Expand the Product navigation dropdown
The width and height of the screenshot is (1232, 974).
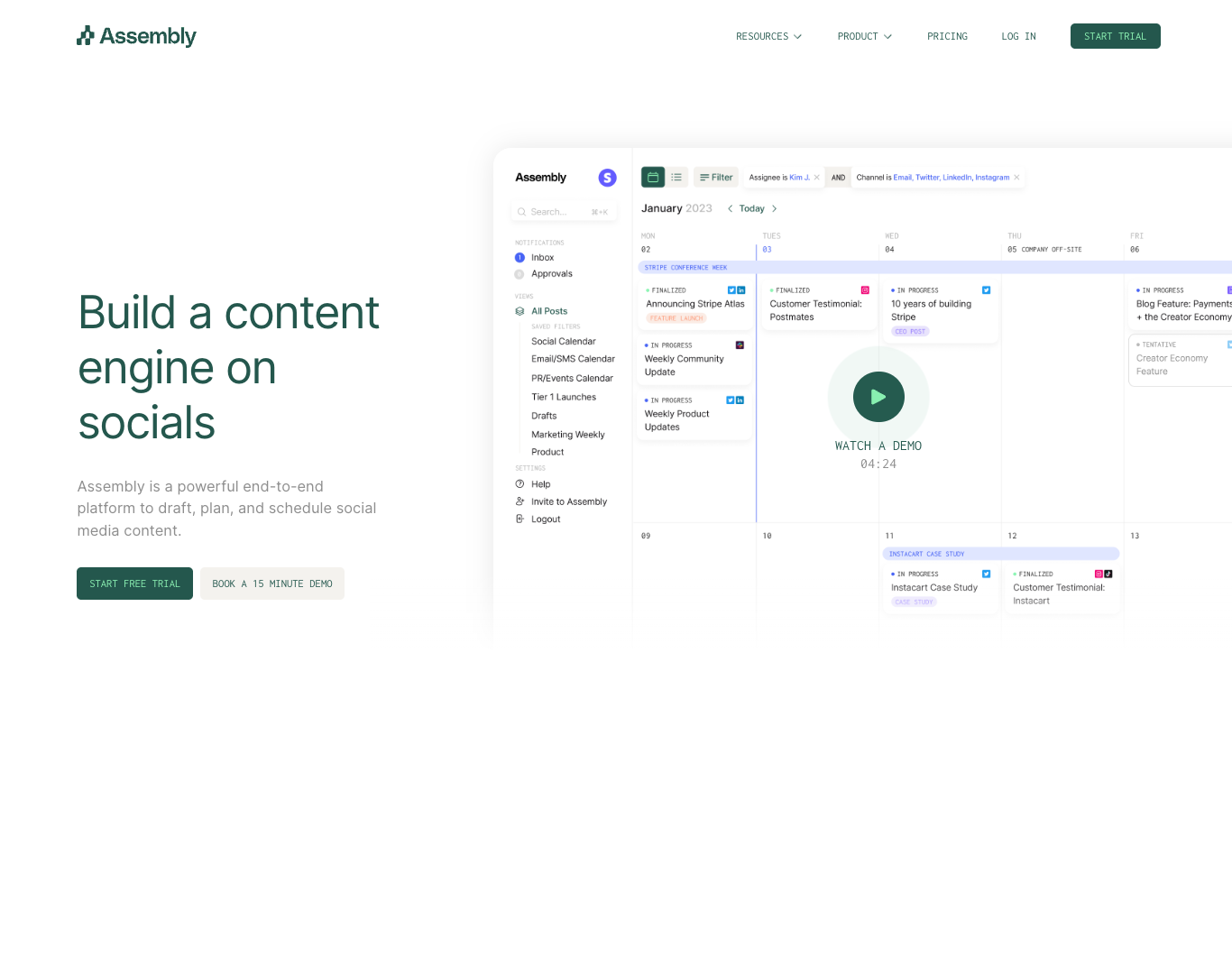pyautogui.click(x=864, y=36)
